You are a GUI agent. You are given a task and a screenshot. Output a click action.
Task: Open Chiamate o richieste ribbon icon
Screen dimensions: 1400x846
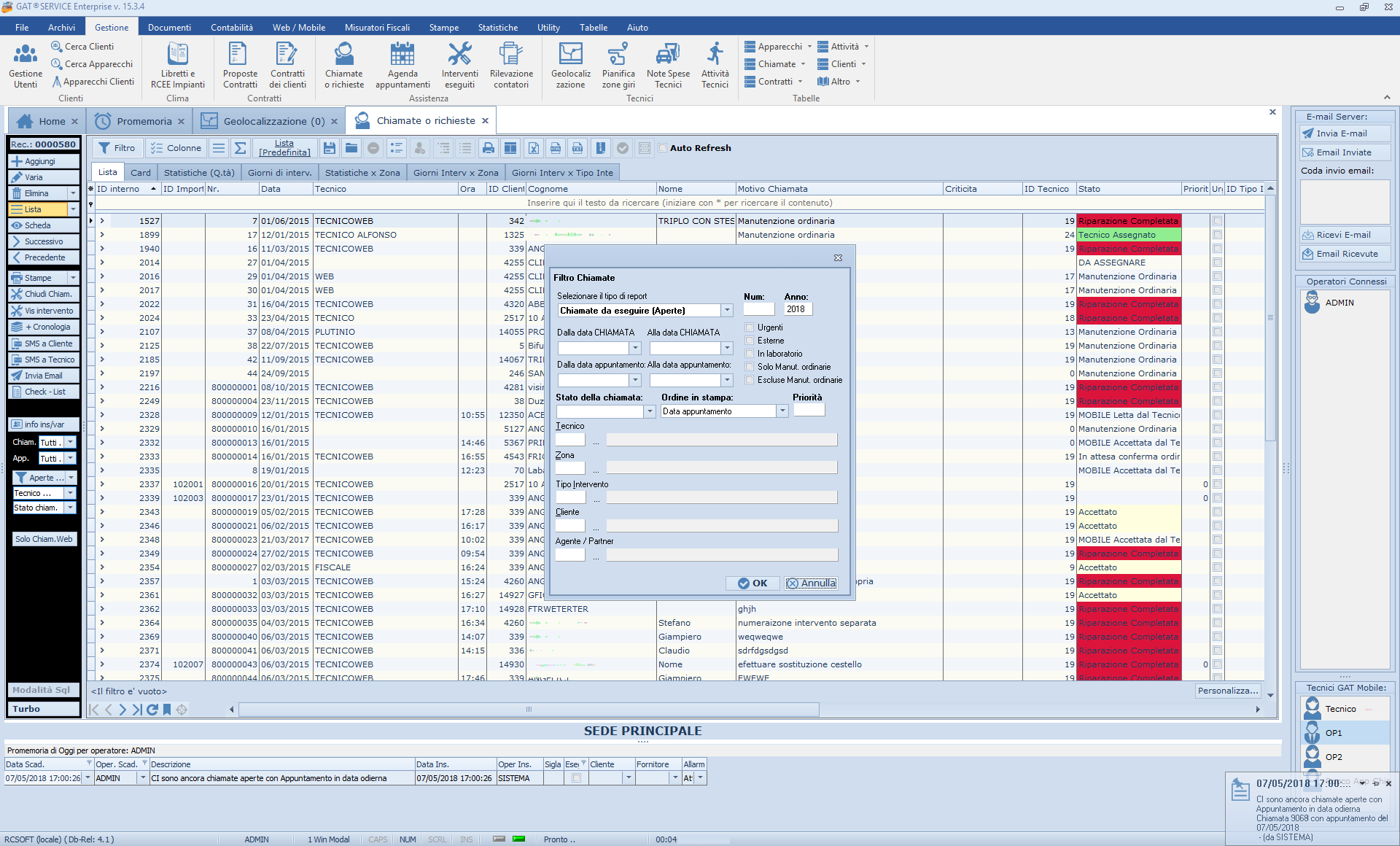pyautogui.click(x=344, y=66)
